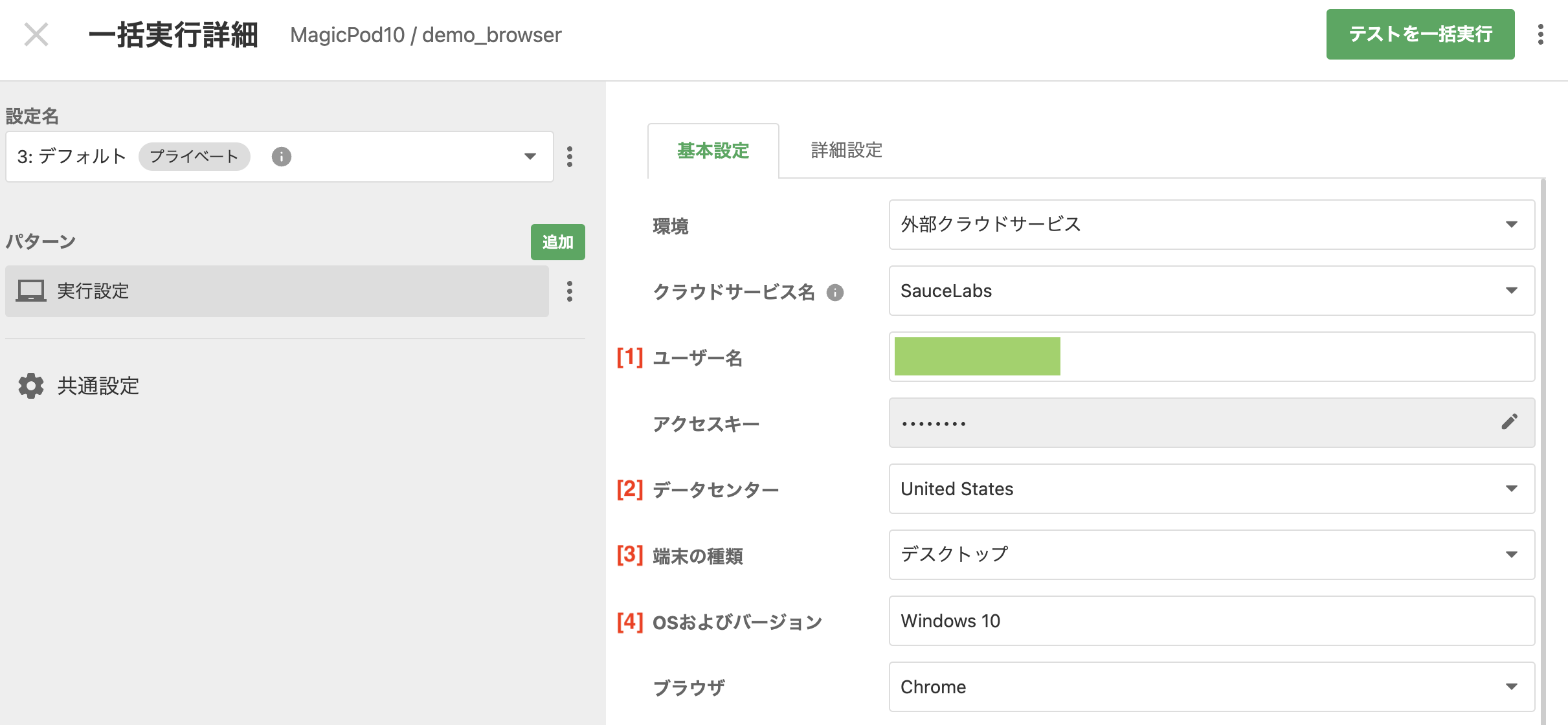
Task: Open the top-right more options menu
Action: tap(1541, 34)
